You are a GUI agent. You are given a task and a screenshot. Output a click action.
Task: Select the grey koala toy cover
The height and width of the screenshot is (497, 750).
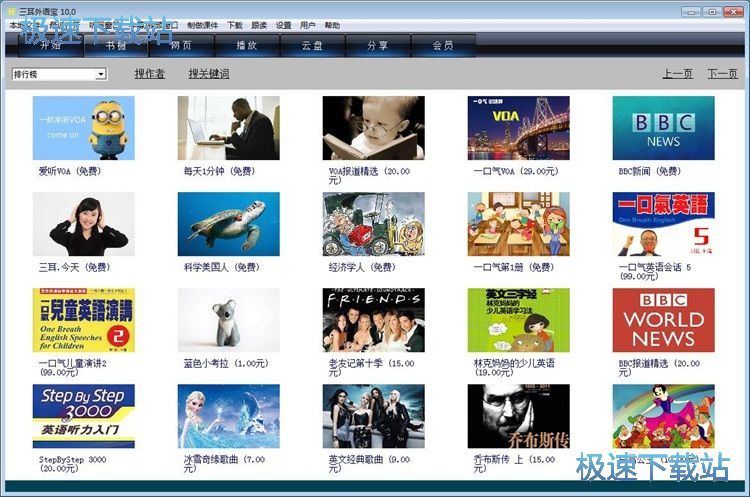coord(229,320)
